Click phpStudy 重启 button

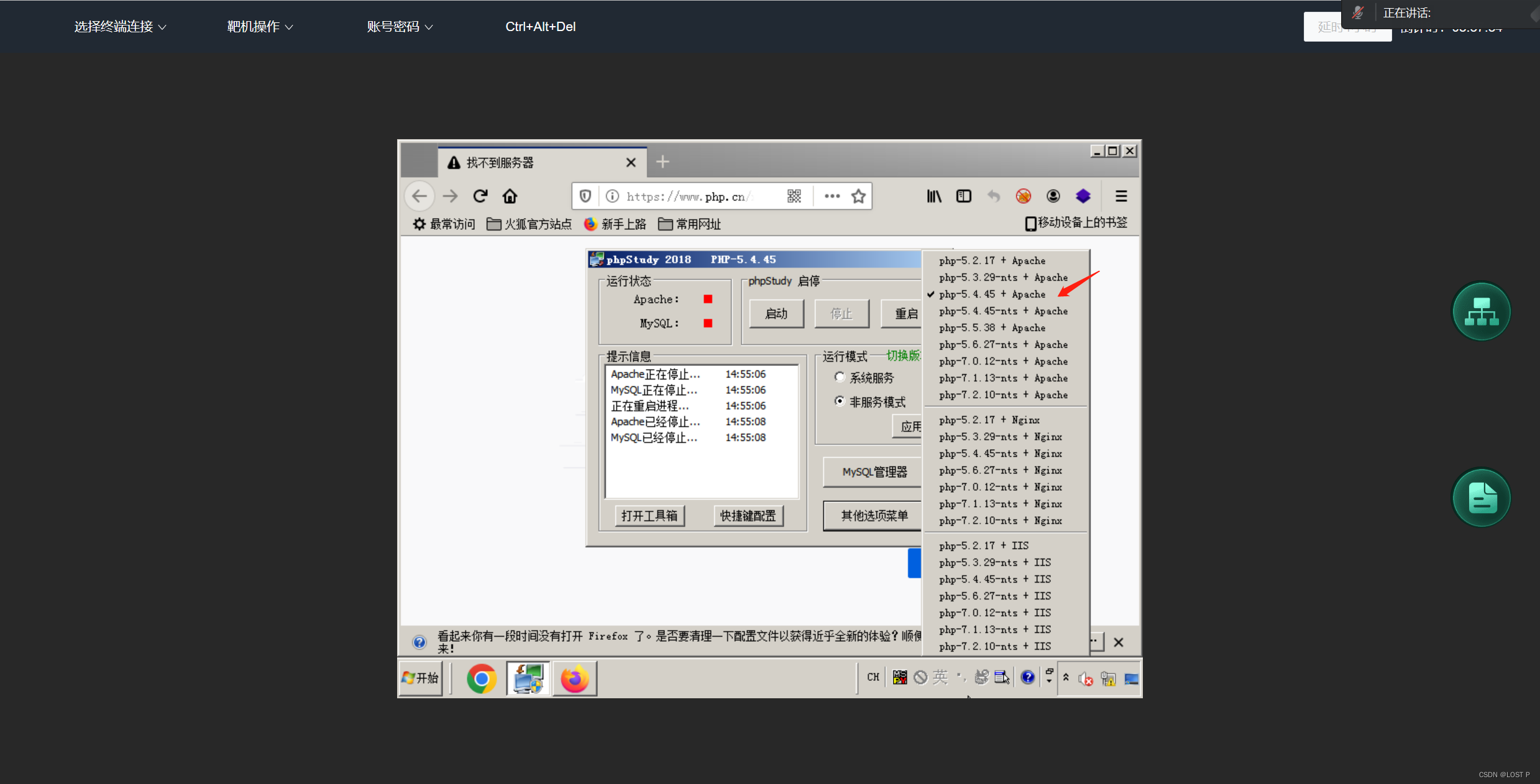point(902,314)
